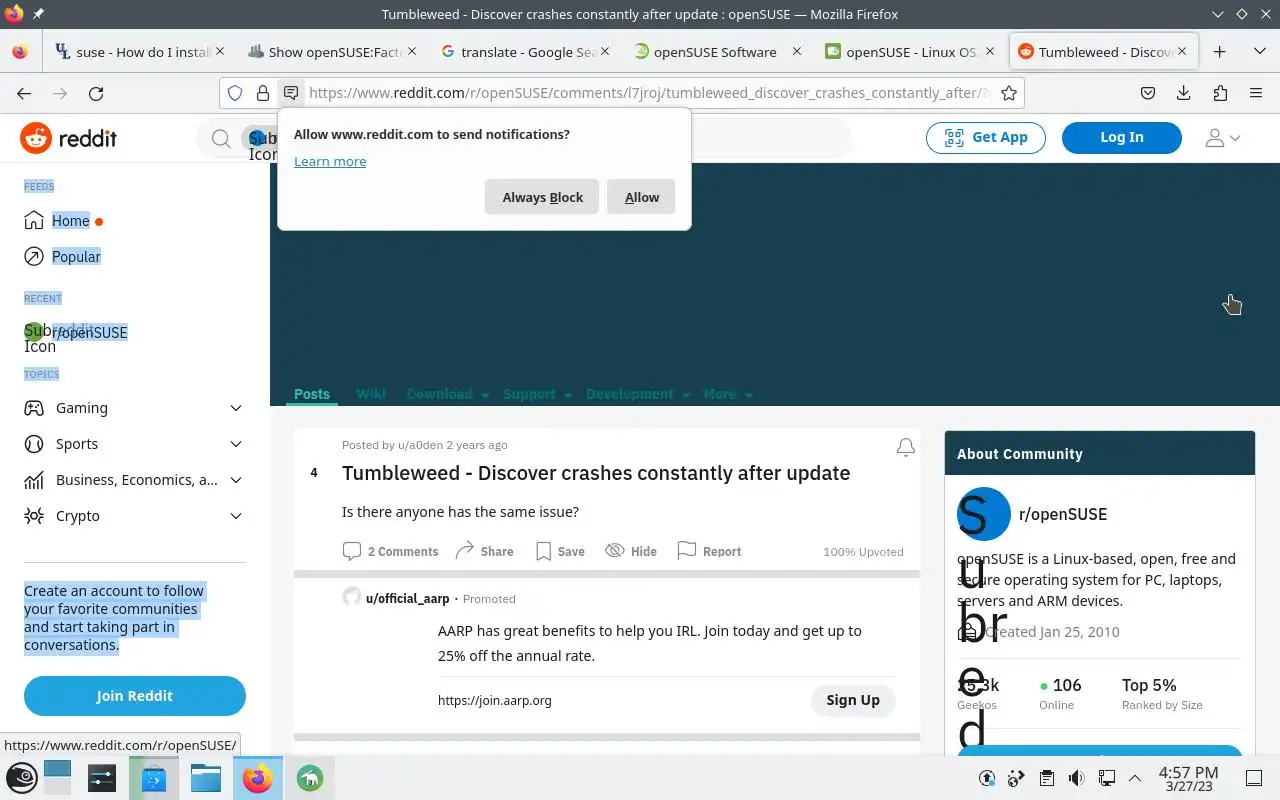Screen dimensions: 1280x800
Task: Click the Get App button
Action: [x=986, y=137]
